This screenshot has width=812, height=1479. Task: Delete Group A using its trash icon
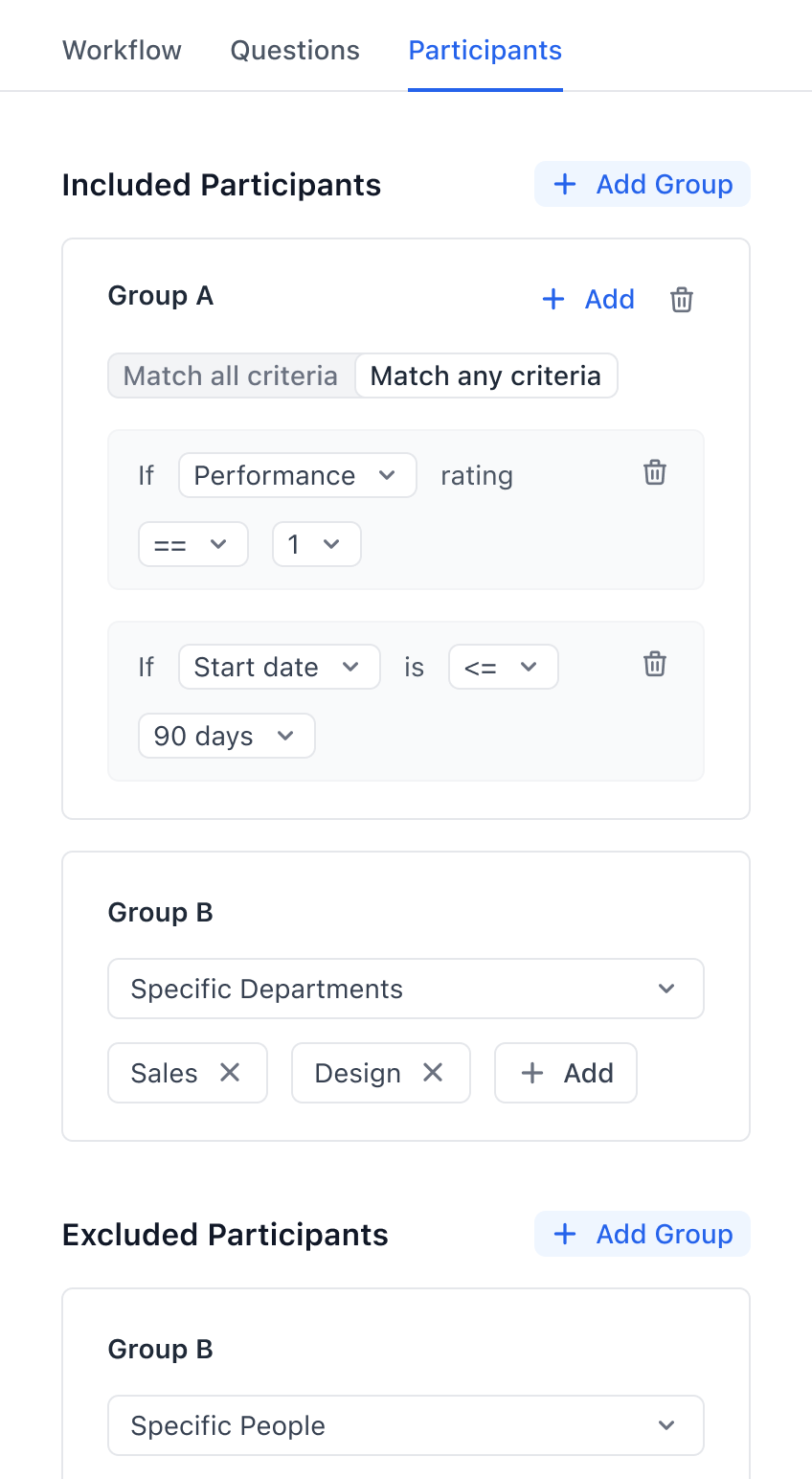tap(682, 299)
